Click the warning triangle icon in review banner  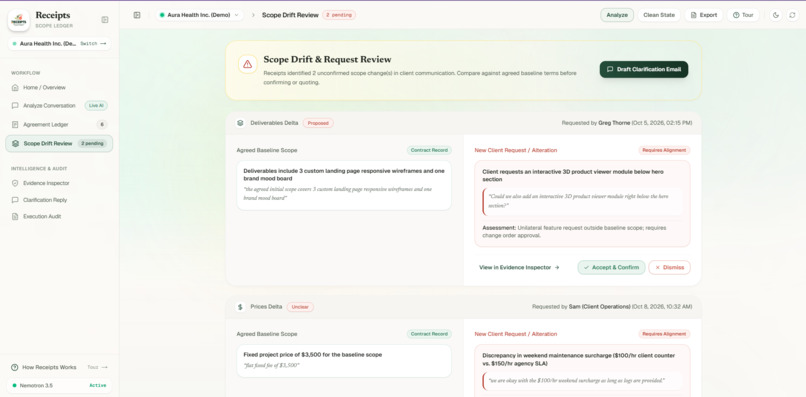[248, 64]
